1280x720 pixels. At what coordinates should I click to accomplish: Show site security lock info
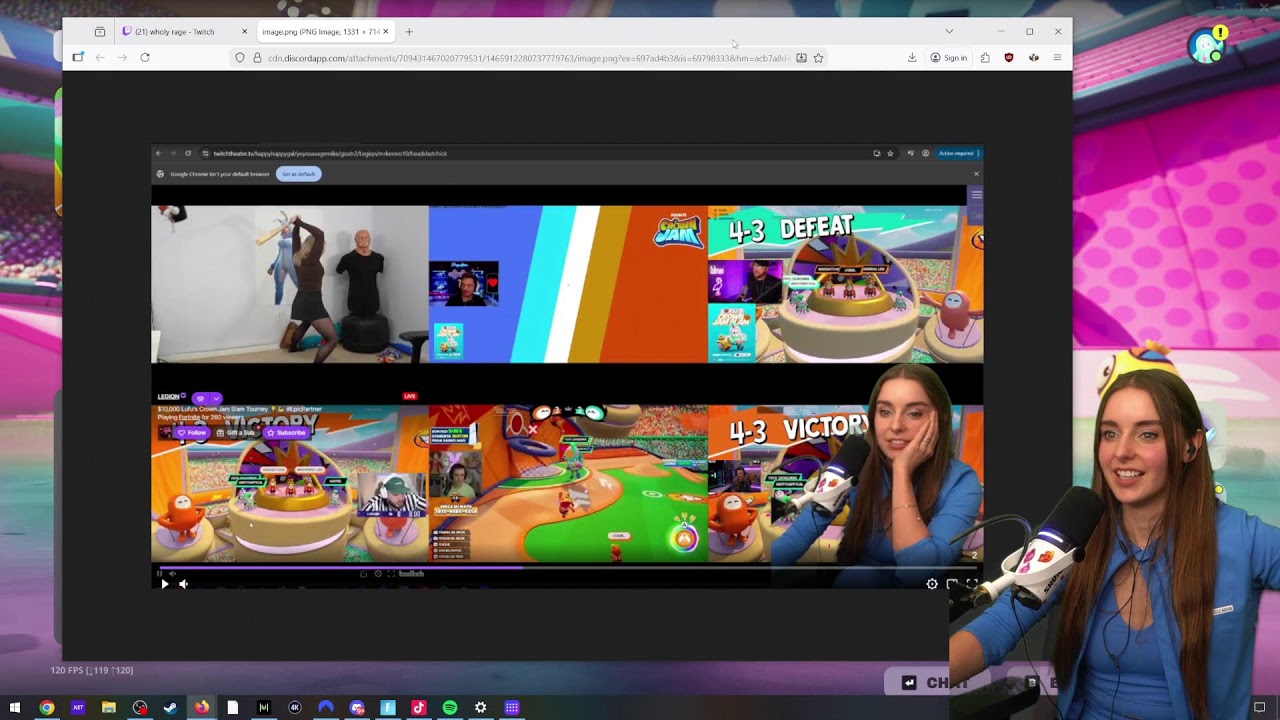click(x=257, y=58)
